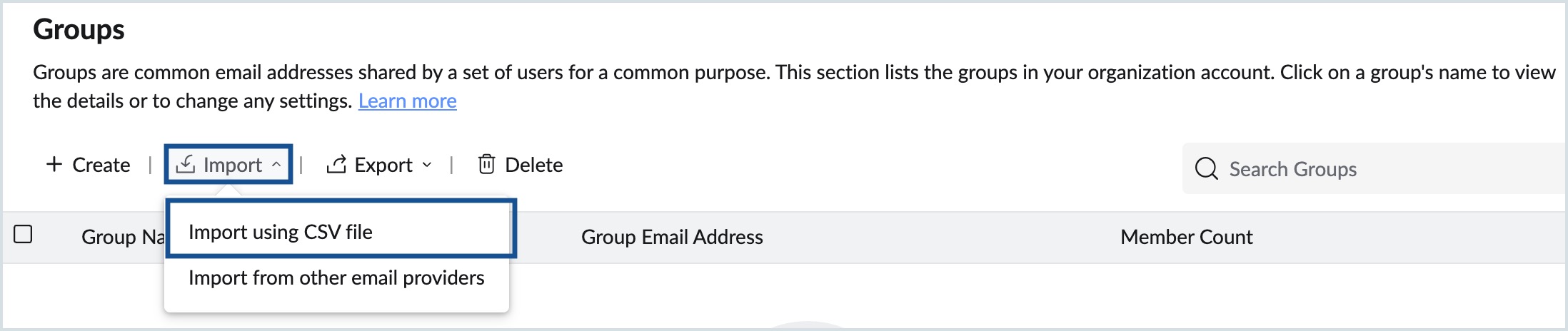The height and width of the screenshot is (331, 1568).
Task: Click the Import toolbar label
Action: point(233,165)
